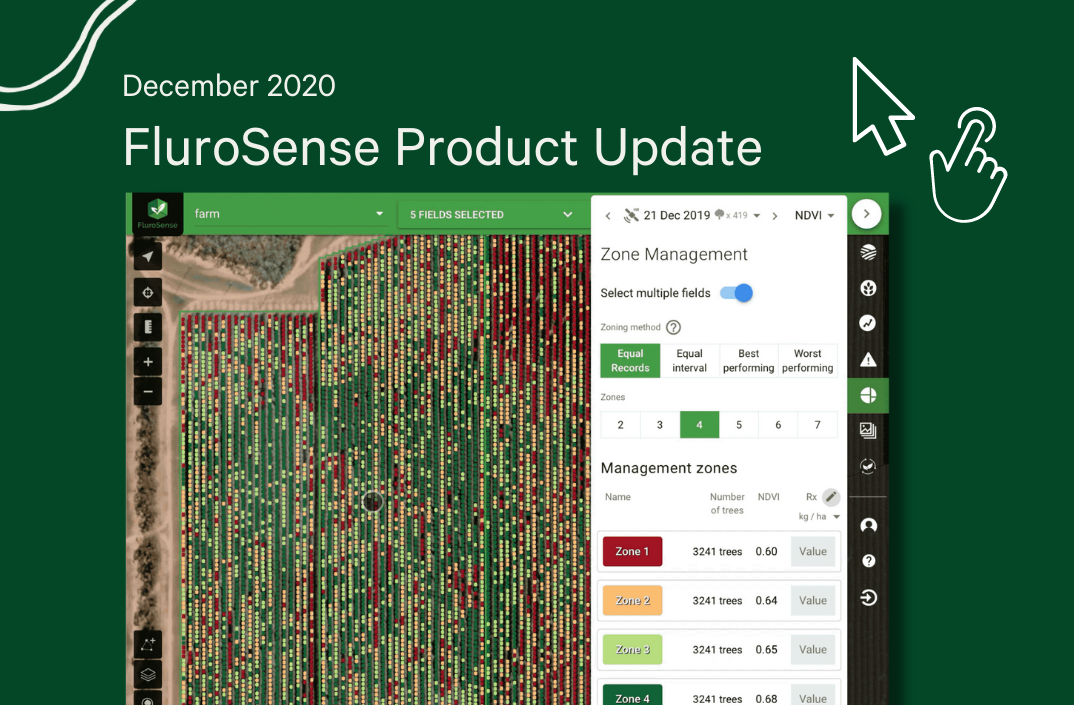Open the trend analytics sidebar panel
The height and width of the screenshot is (705, 1074).
[868, 323]
